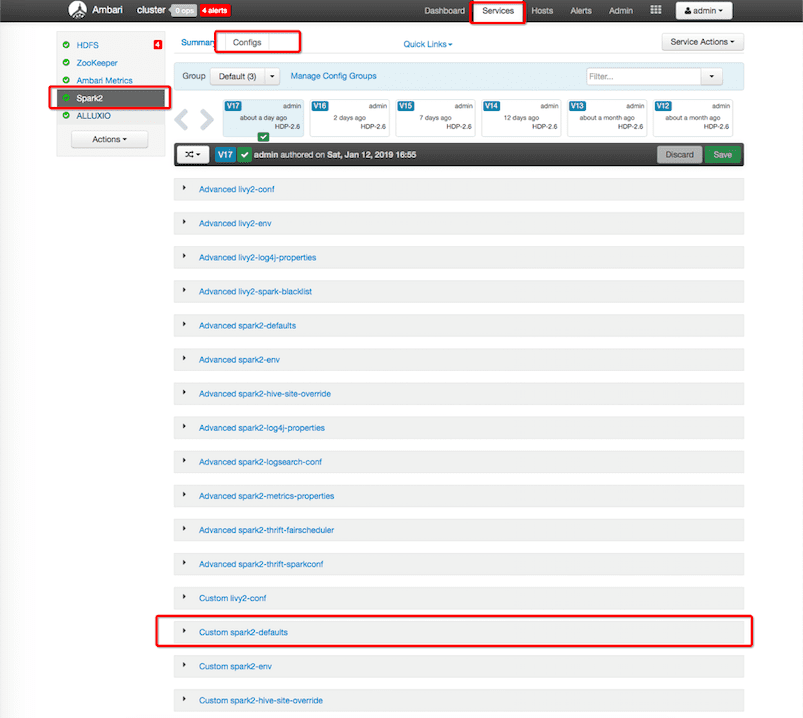803x718 pixels.
Task: Click the ALLUXIO green status icon
Action: [66, 115]
